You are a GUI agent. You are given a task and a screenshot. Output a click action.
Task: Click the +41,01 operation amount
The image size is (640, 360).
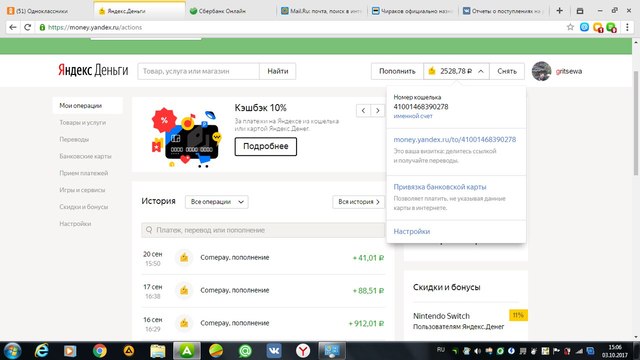(368, 258)
